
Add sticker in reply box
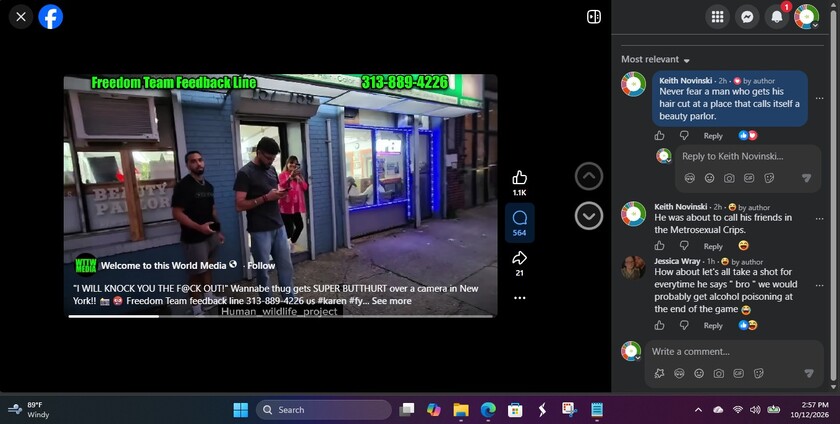(769, 178)
